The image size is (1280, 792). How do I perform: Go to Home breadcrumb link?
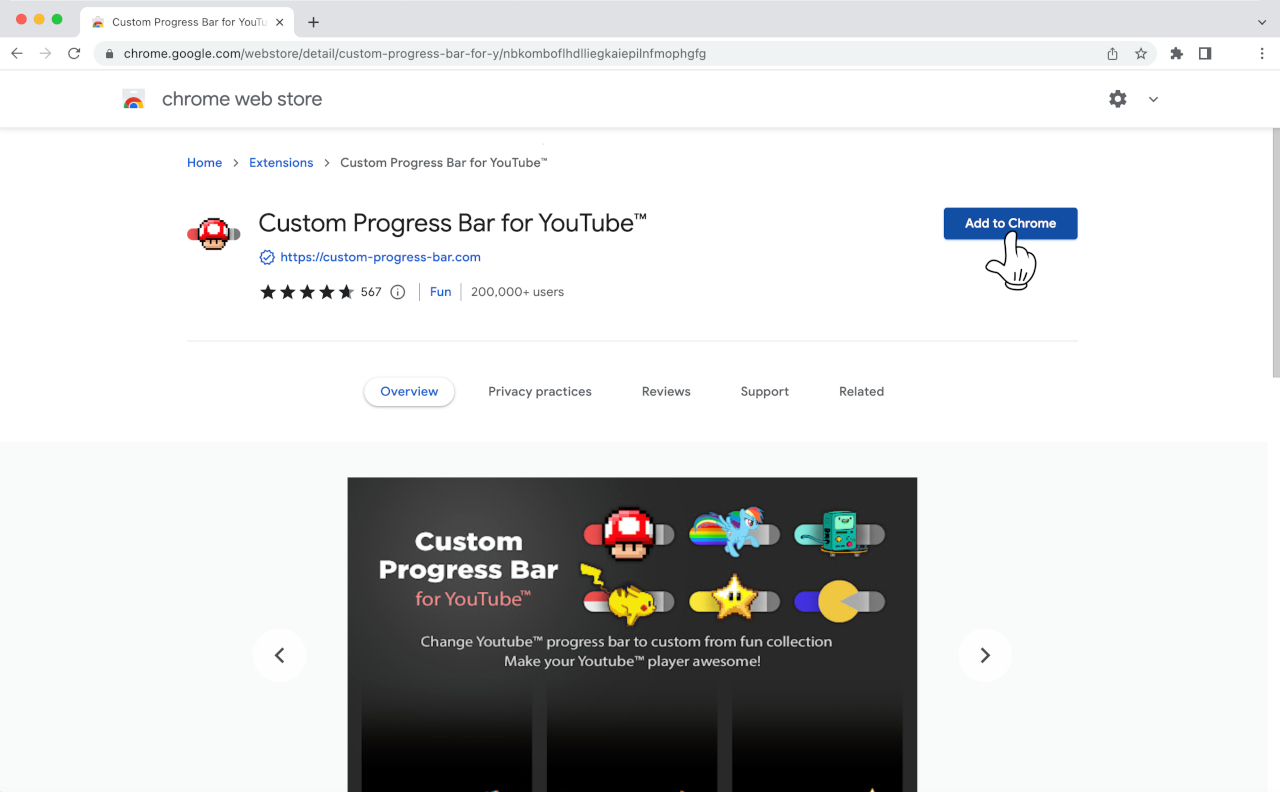[x=204, y=163]
